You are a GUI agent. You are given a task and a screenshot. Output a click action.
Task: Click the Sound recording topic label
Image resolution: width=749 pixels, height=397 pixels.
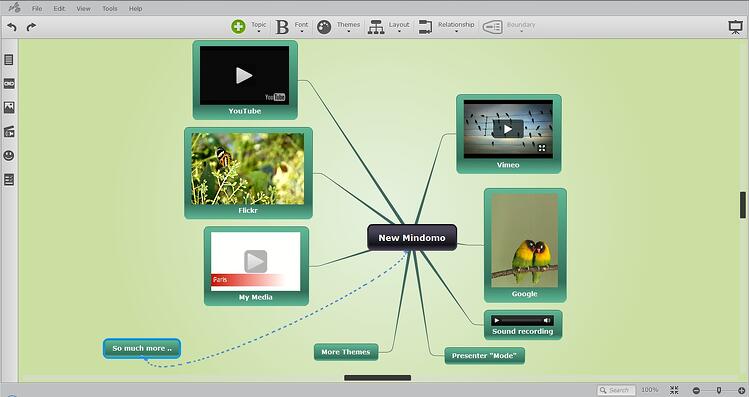(x=523, y=332)
